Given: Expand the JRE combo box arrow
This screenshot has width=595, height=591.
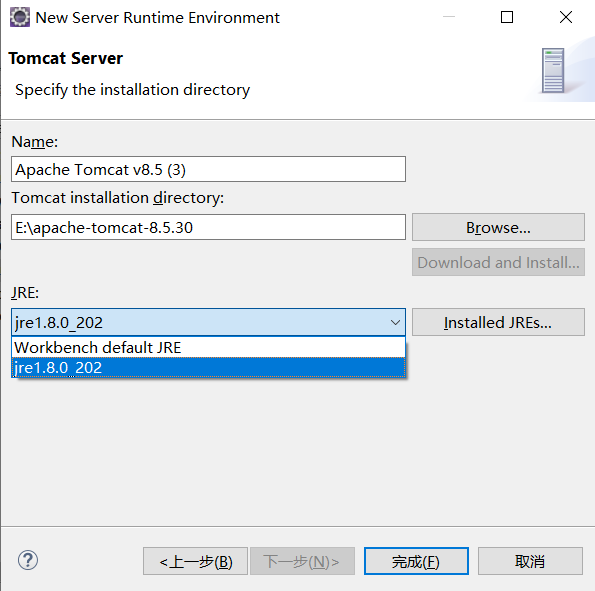Looking at the screenshot, I should (x=395, y=323).
